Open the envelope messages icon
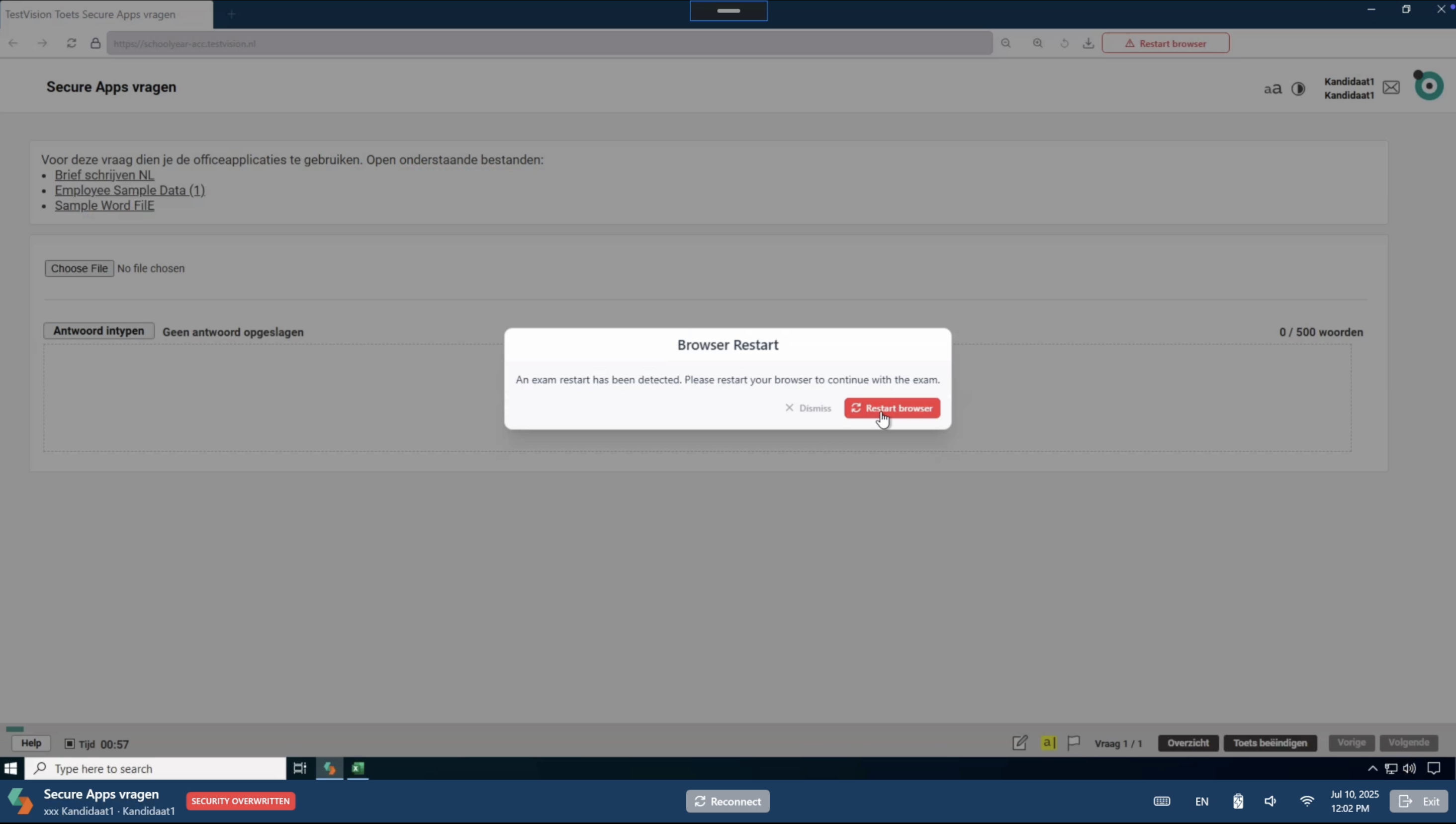 tap(1391, 87)
